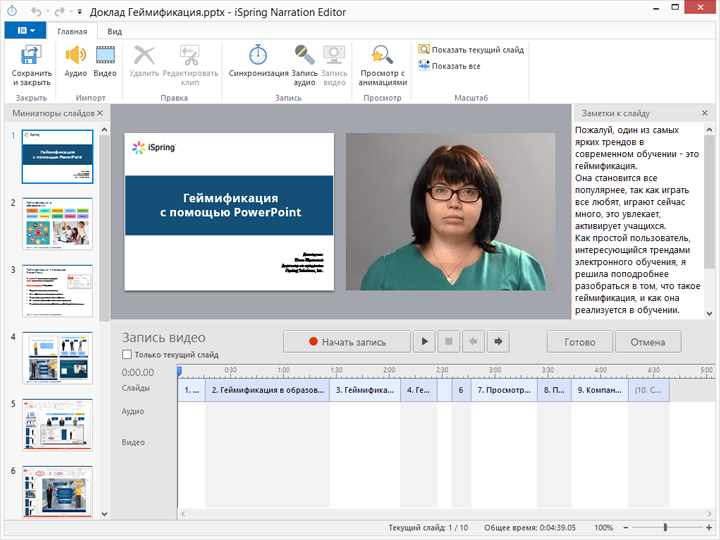
Task: Select slide 3 thumbnail
Action: (x=57, y=291)
